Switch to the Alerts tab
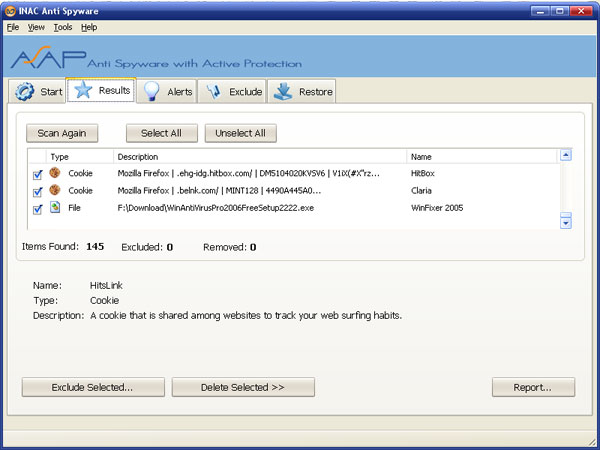Screen dimensions: 600x450 click(x=167, y=91)
